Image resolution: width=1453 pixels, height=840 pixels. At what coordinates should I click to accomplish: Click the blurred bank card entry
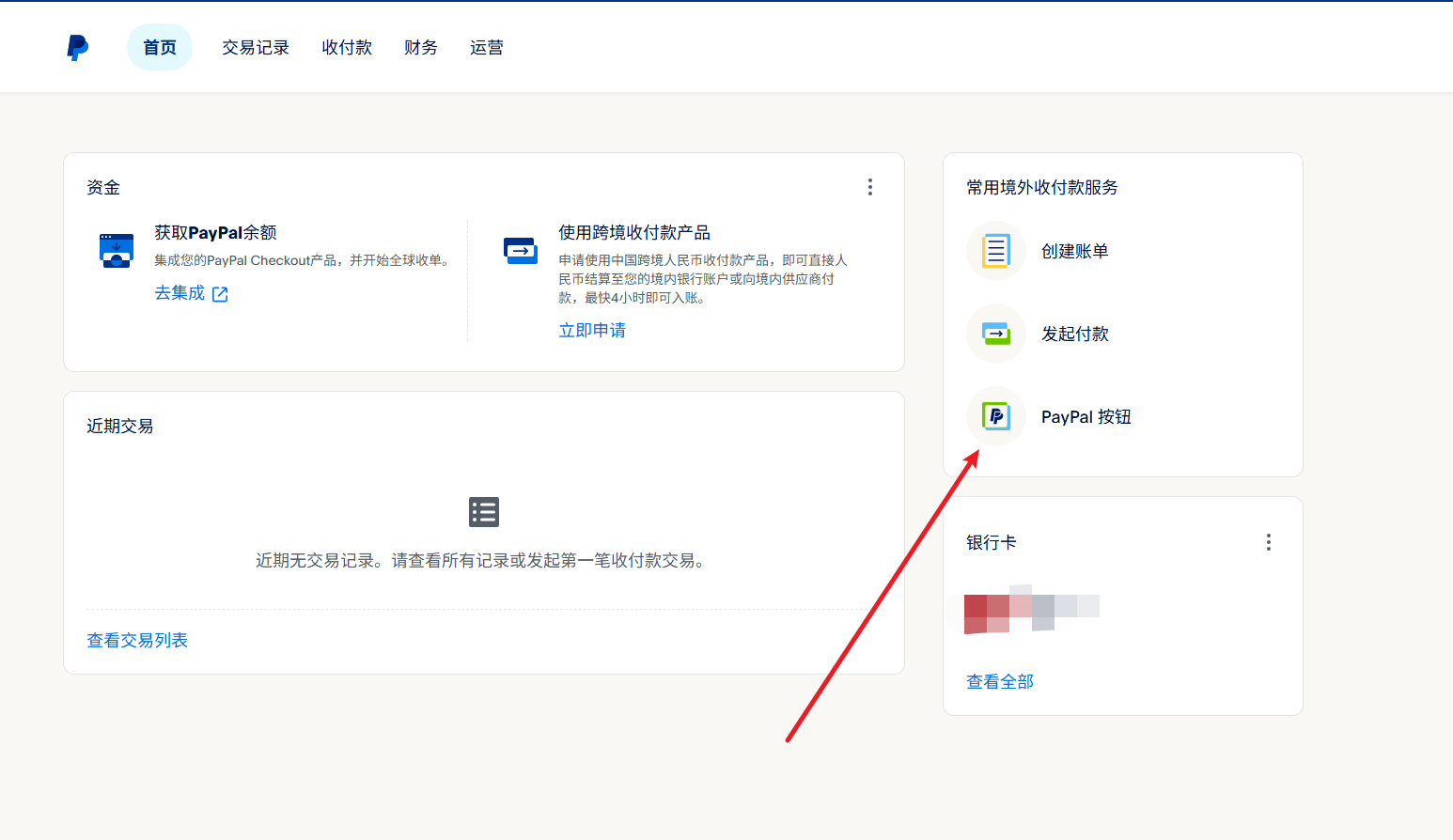coord(1032,609)
